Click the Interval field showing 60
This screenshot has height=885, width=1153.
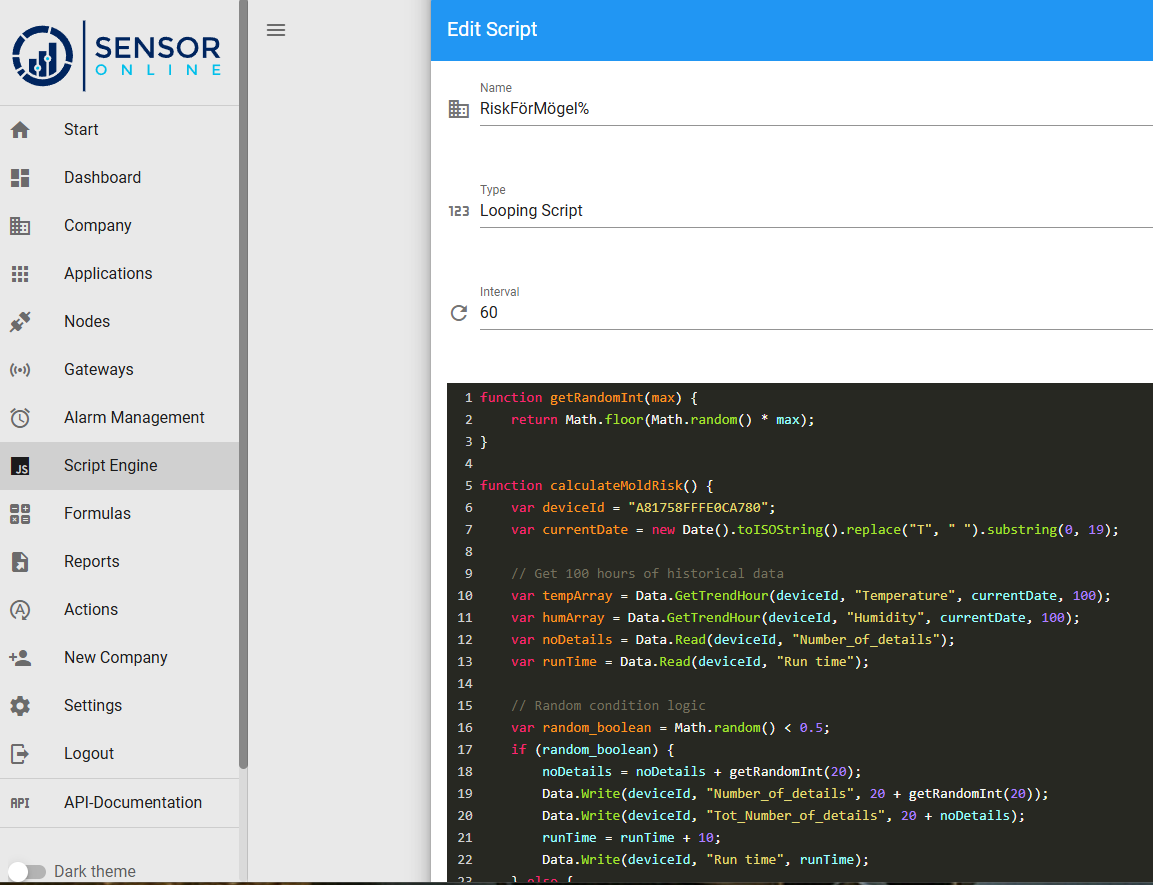pyautogui.click(x=814, y=313)
